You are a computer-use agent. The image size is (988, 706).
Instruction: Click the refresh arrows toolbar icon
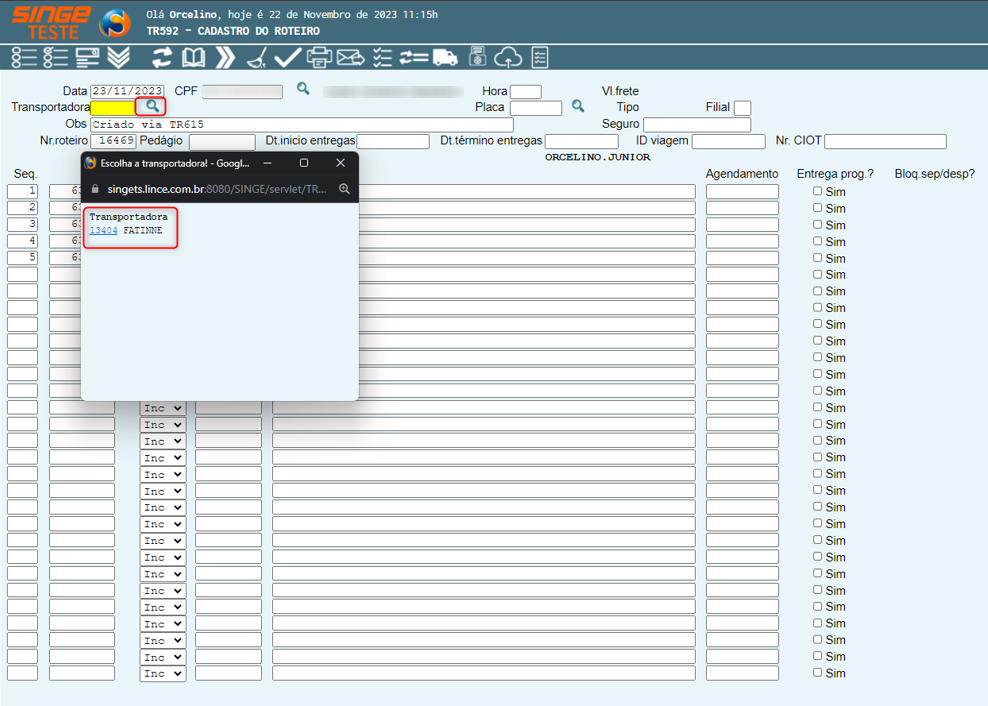coord(162,57)
